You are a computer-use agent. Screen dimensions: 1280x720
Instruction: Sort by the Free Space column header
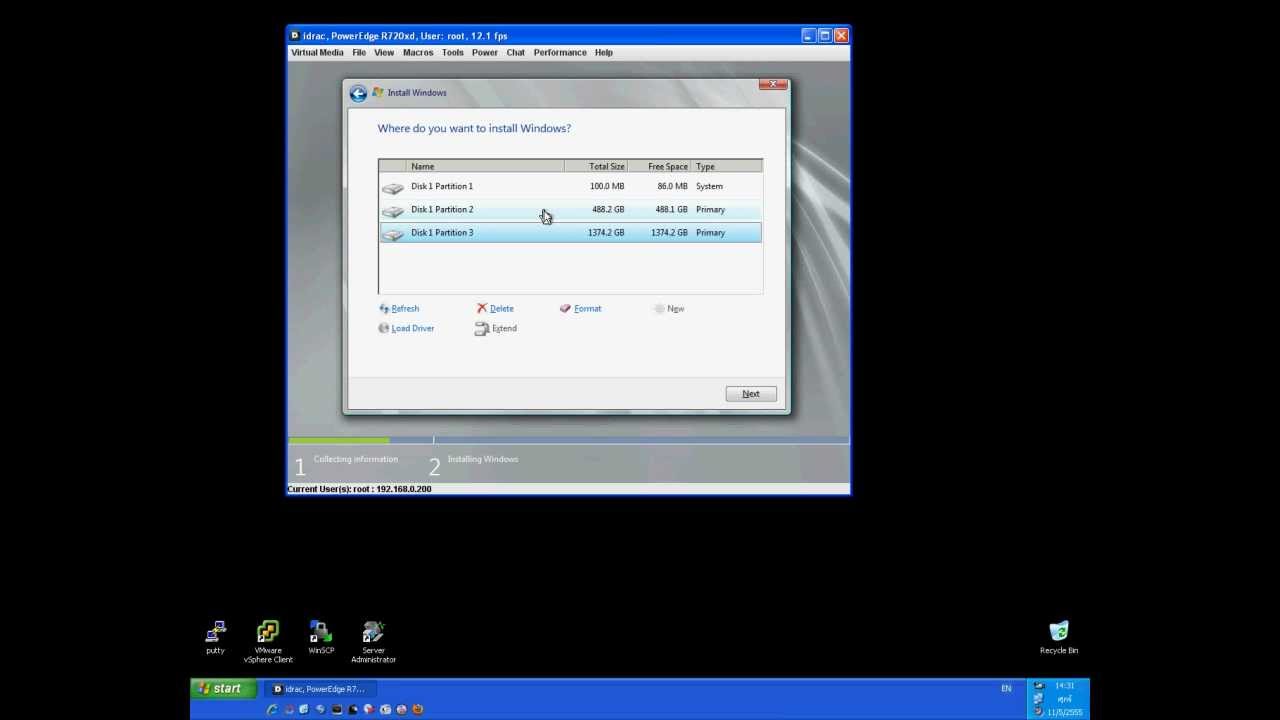(x=659, y=166)
